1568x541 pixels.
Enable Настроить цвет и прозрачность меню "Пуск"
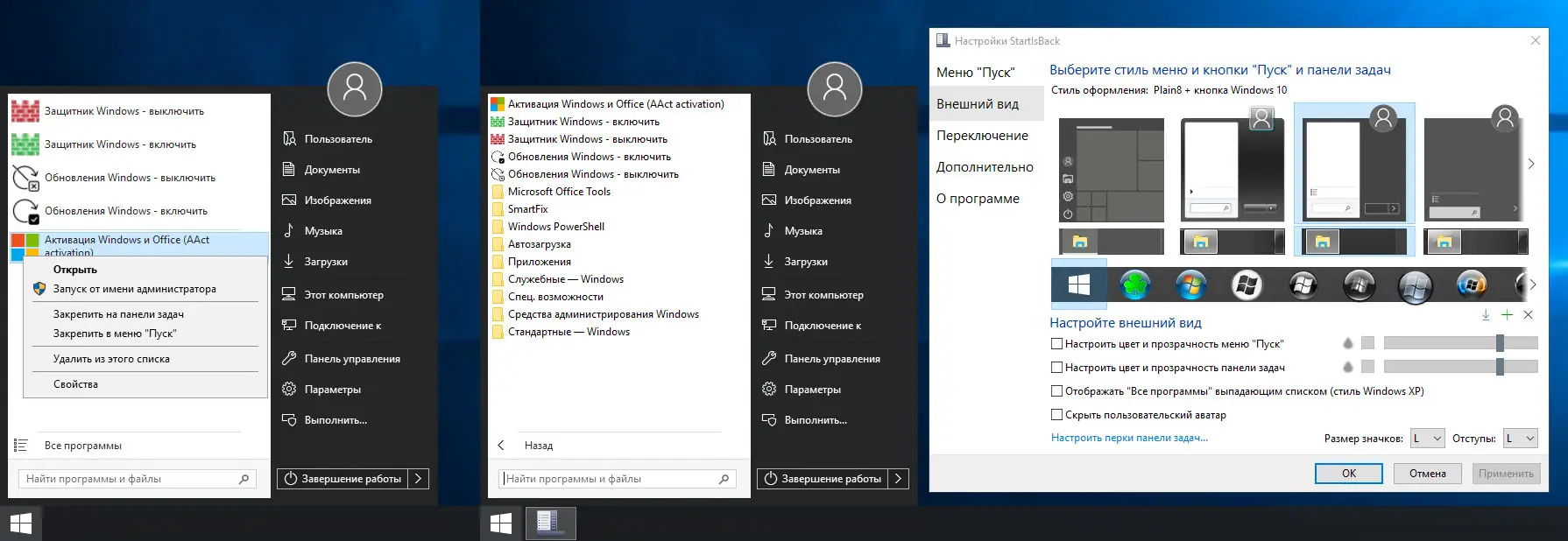tap(1056, 344)
